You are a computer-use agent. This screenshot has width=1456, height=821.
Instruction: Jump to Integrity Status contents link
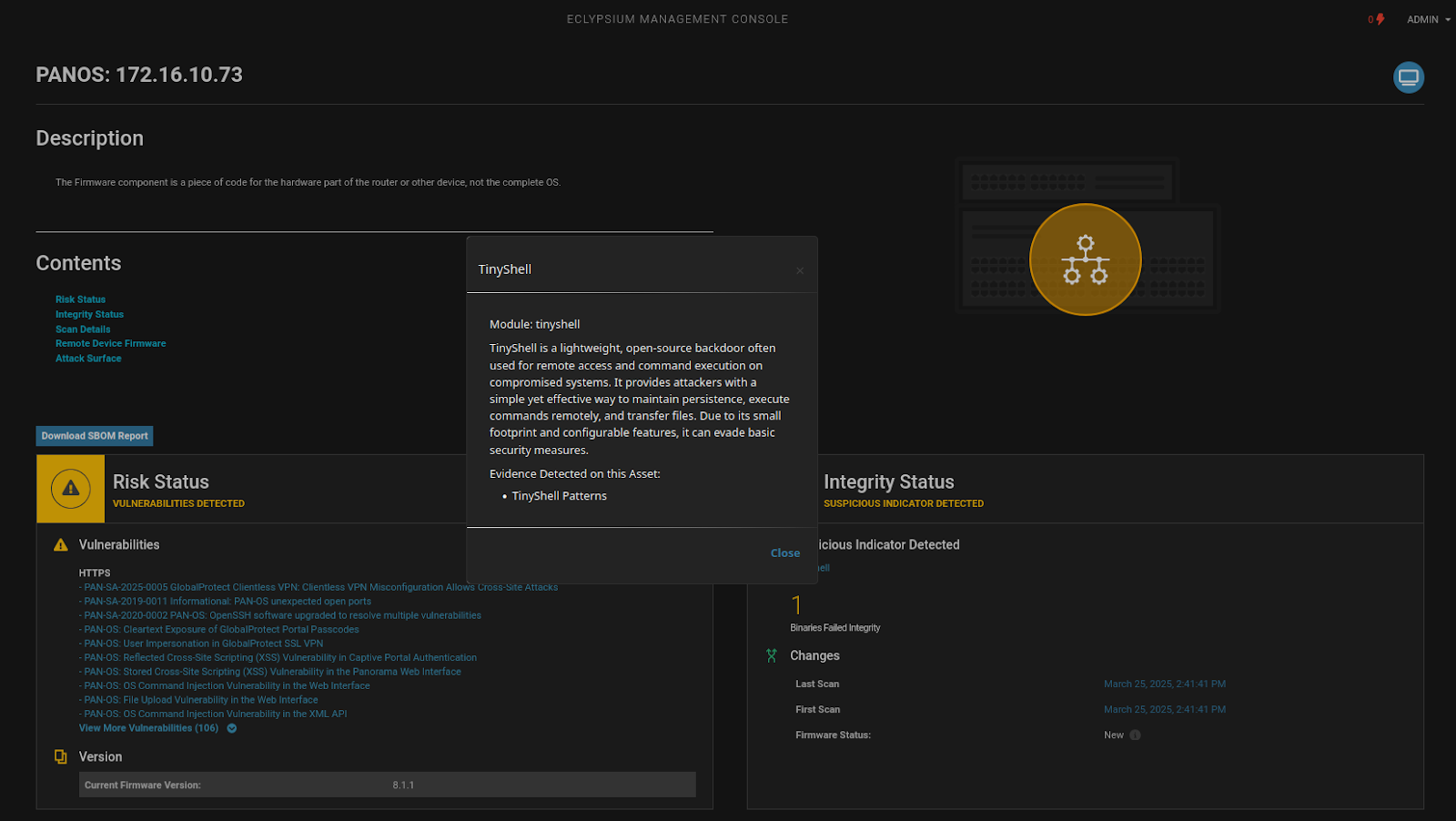click(x=89, y=314)
